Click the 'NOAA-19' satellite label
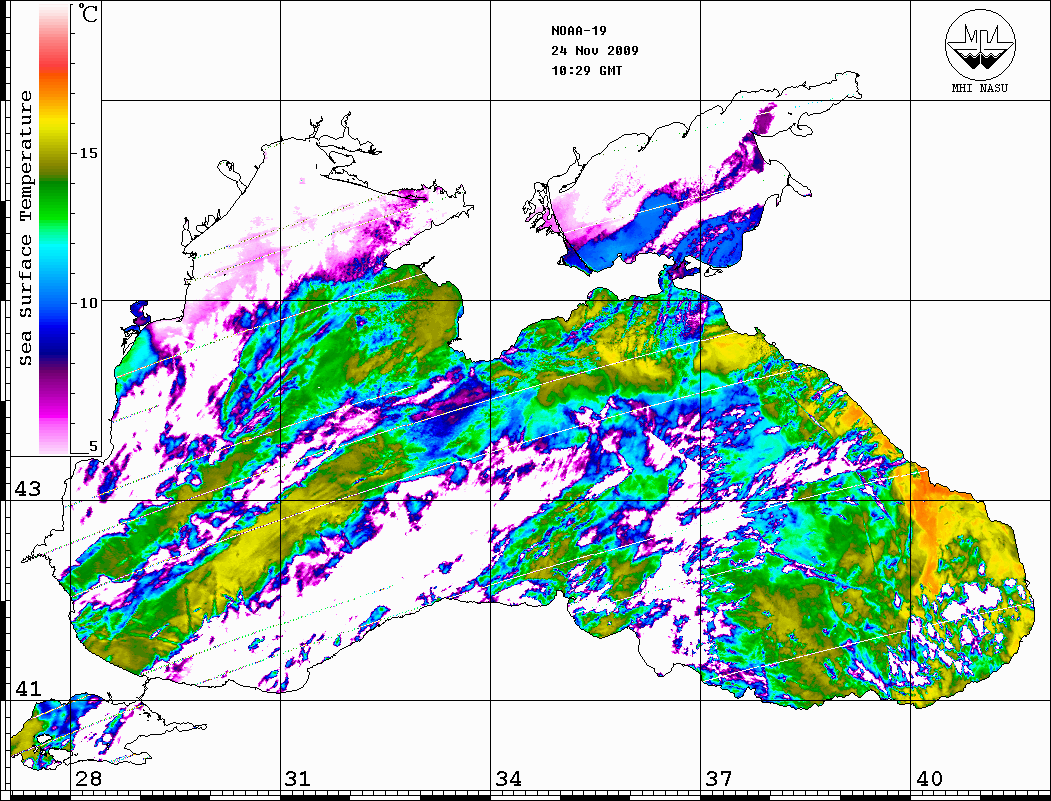The image size is (1051, 801). pos(578,31)
